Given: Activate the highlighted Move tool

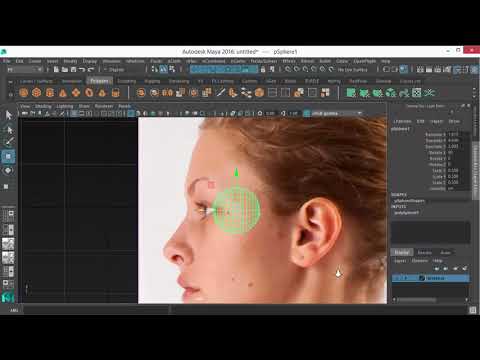Looking at the screenshot, I should [x=8, y=156].
